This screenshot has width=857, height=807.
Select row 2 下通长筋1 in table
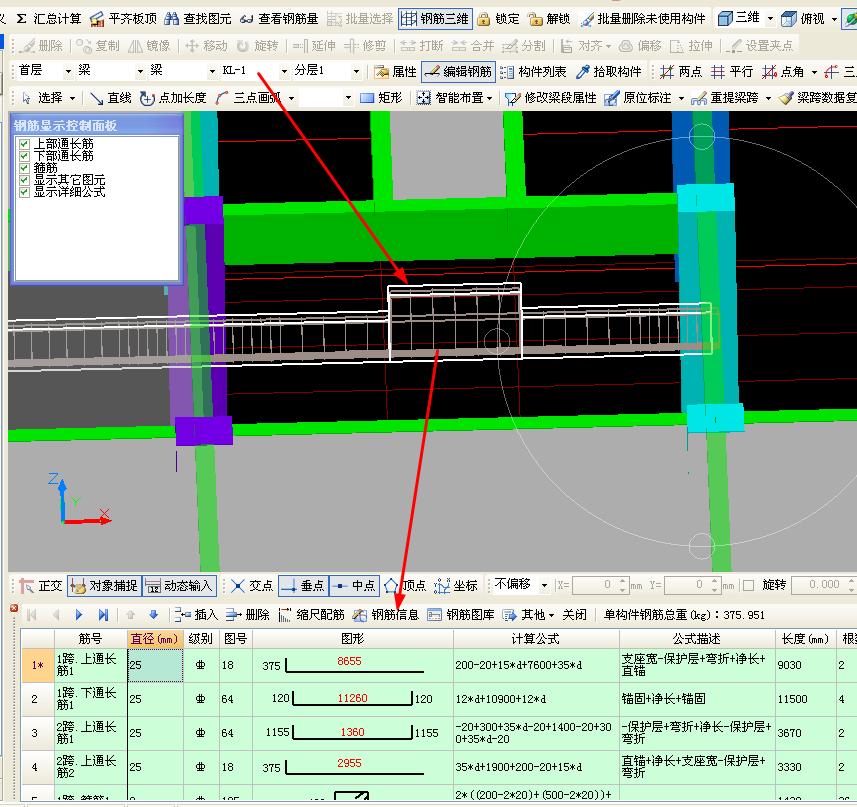(34, 699)
